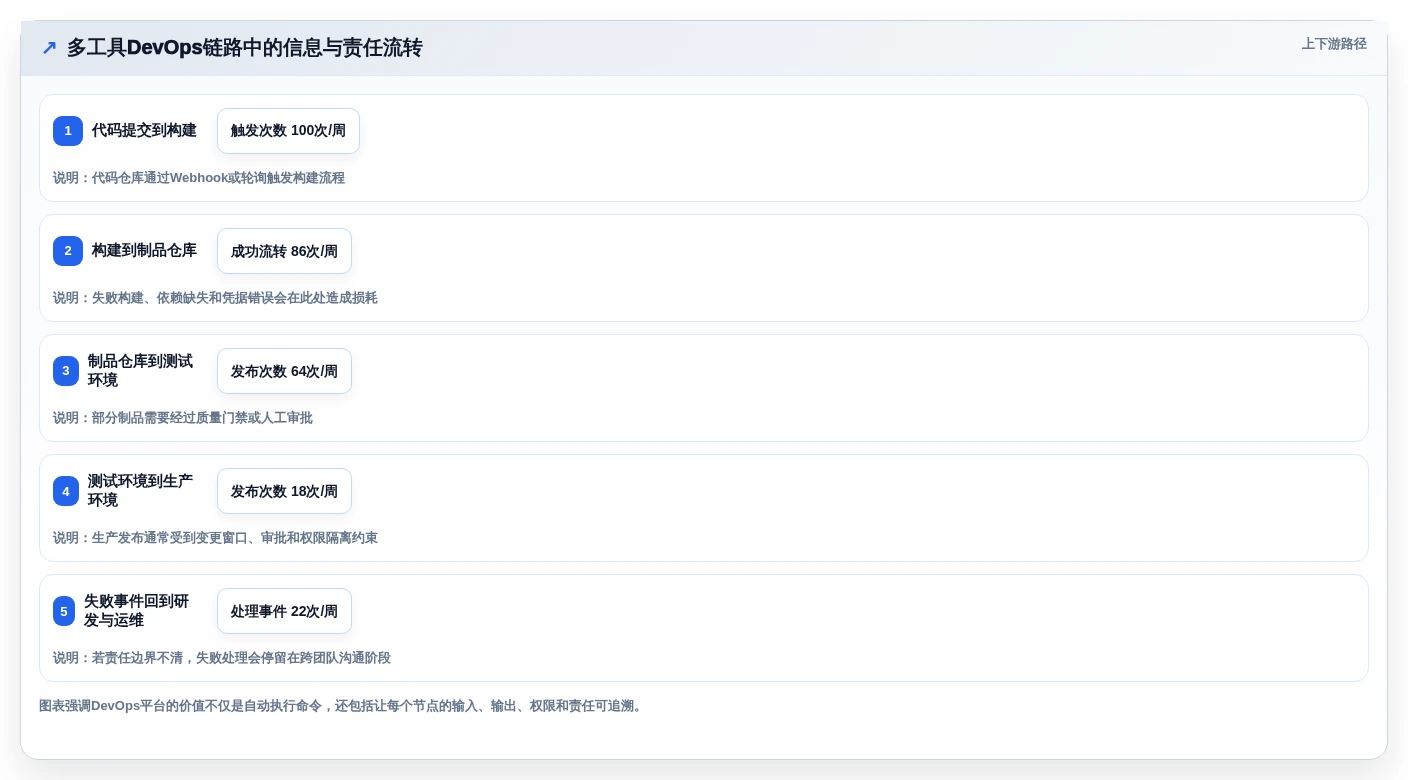Screen dimensions: 1408x780
Task: Select step badge 5 for 失败事件回到研发与运维
Action: coord(64,611)
